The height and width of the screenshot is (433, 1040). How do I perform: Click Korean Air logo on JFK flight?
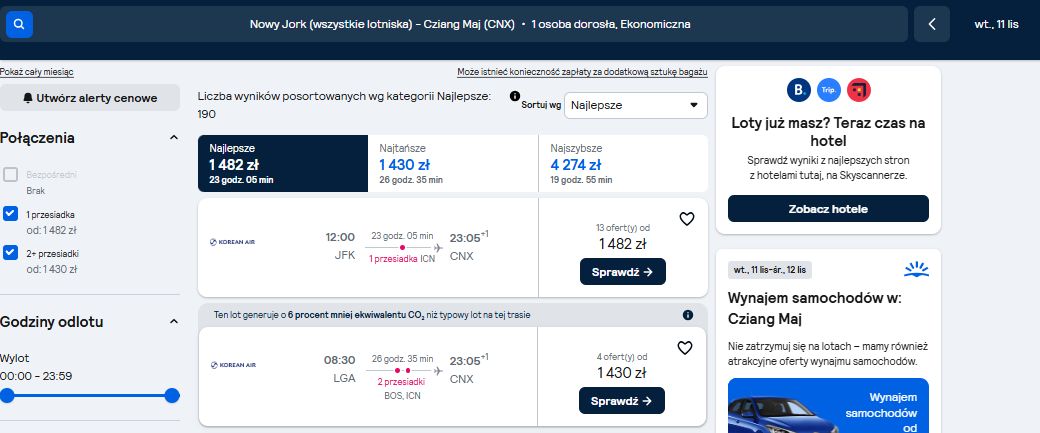232,242
